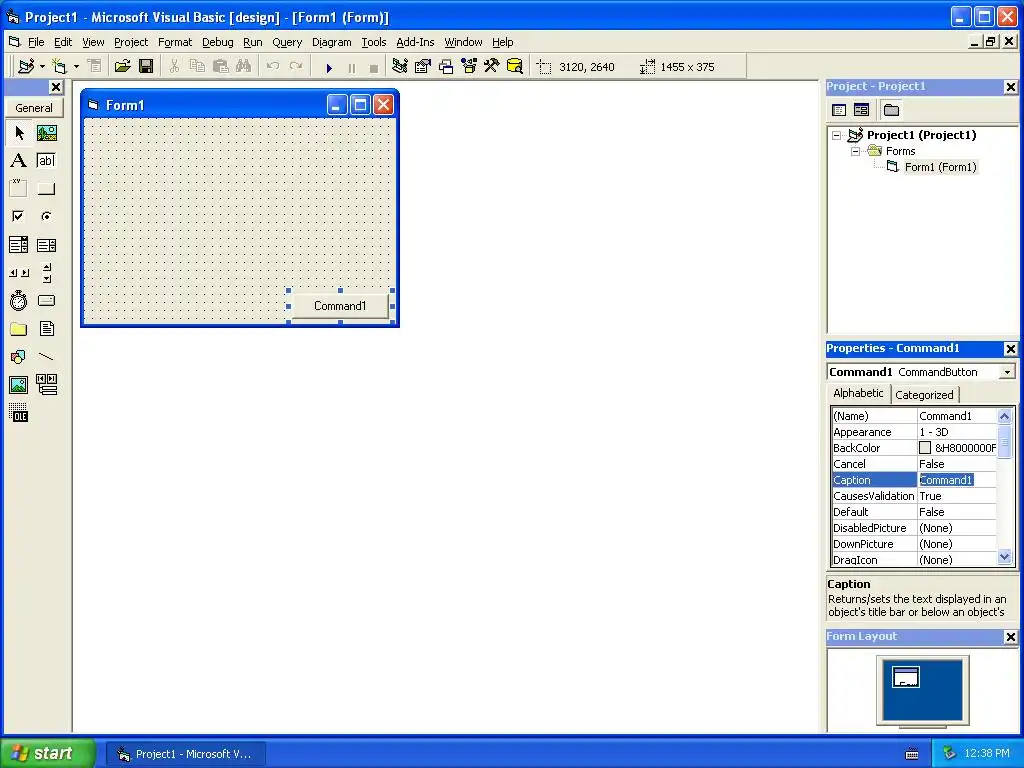The image size is (1024, 768).
Task: Switch to the Alphabetic properties tab
Action: tap(858, 393)
